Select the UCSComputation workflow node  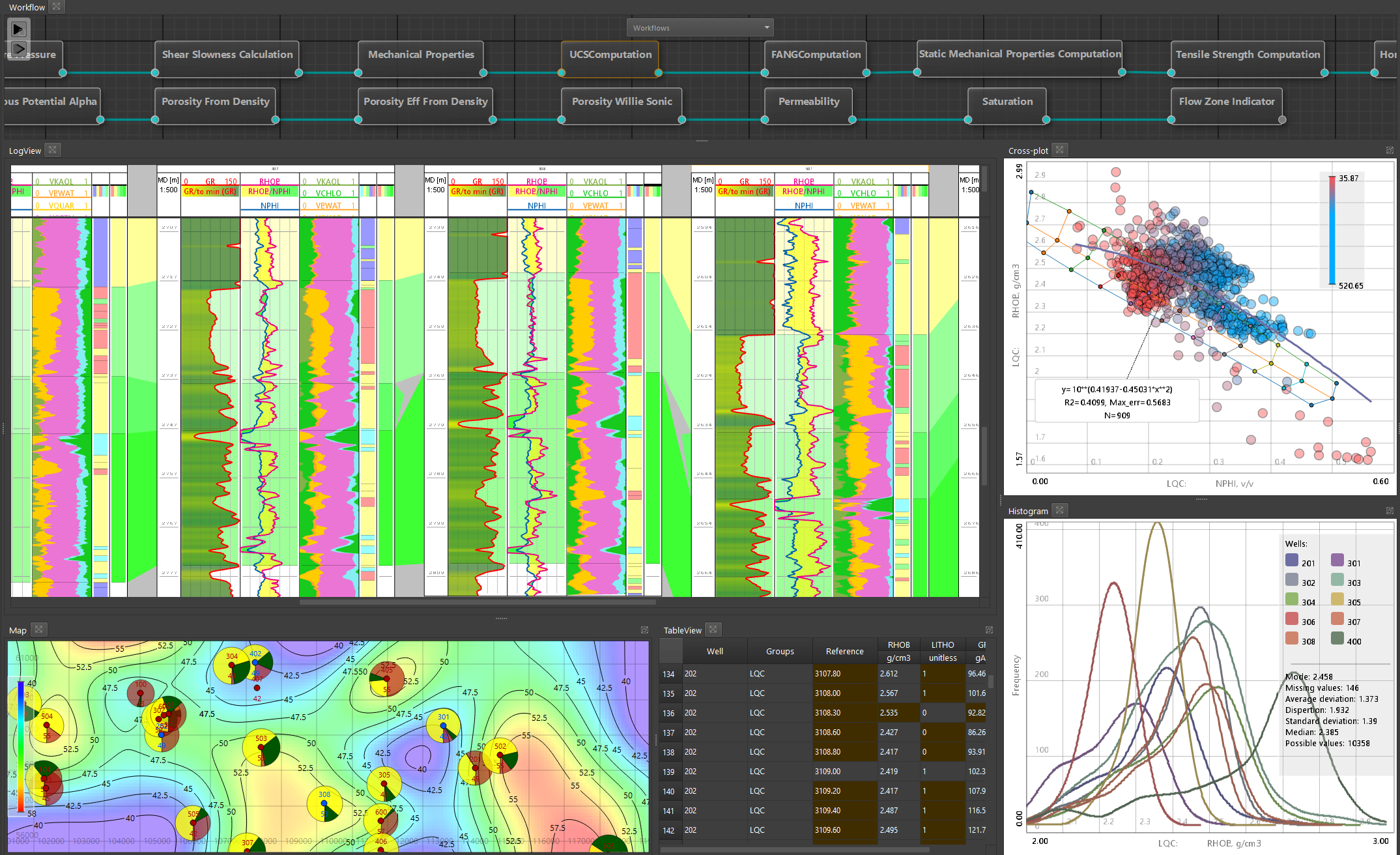tap(610, 55)
